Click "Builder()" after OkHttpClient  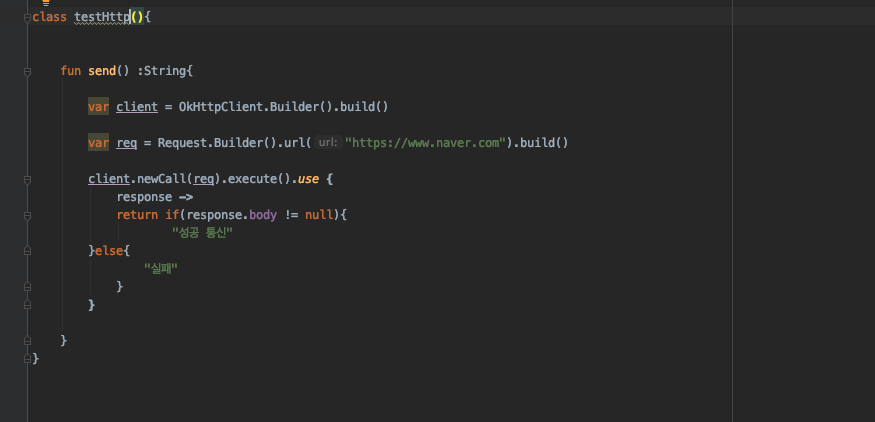301,107
